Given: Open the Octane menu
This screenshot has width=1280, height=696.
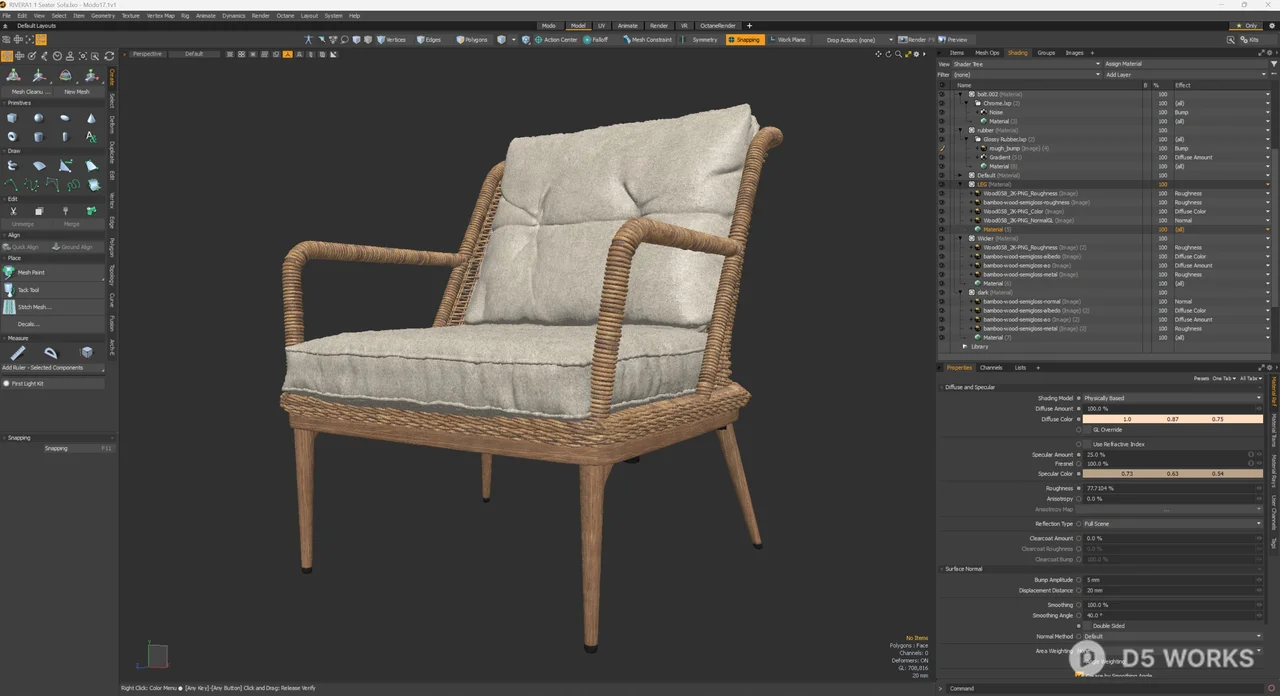Looking at the screenshot, I should click(x=285, y=16).
